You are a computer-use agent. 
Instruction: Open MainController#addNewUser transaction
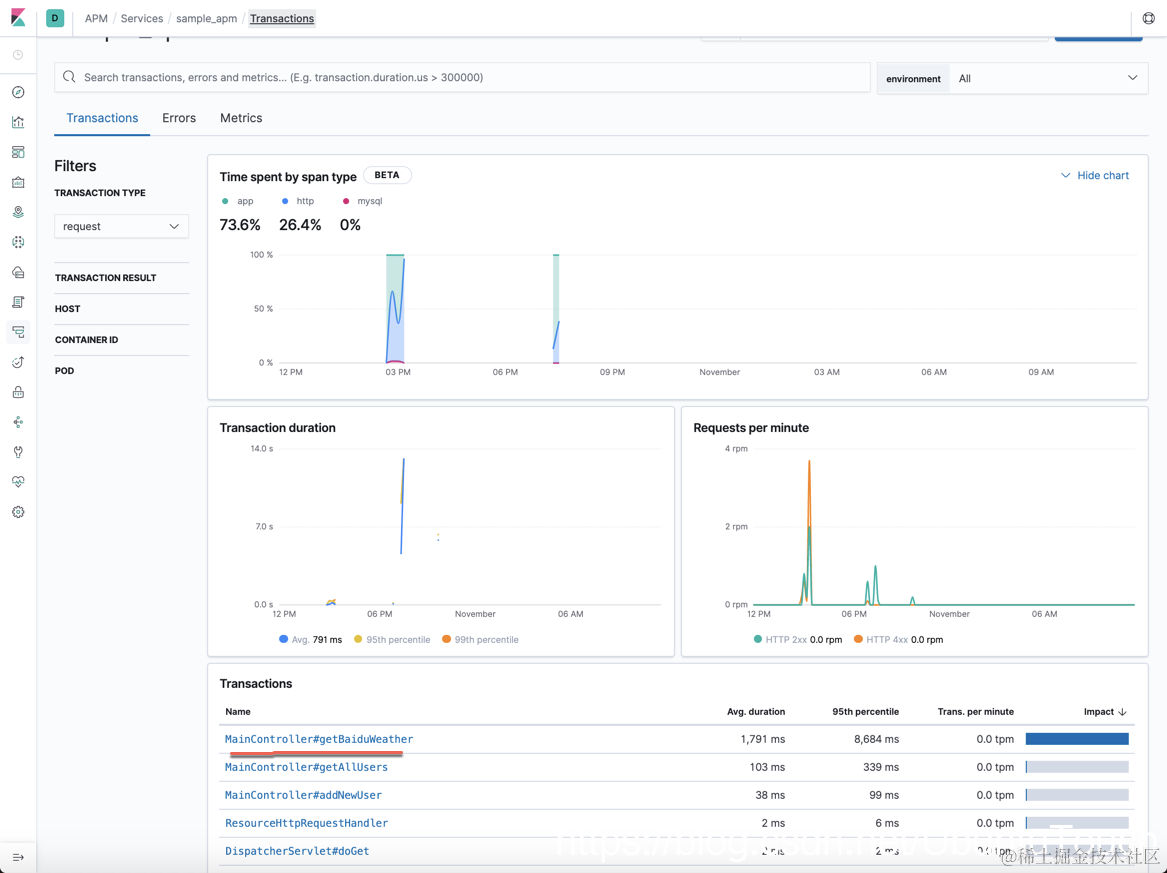tap(303, 795)
